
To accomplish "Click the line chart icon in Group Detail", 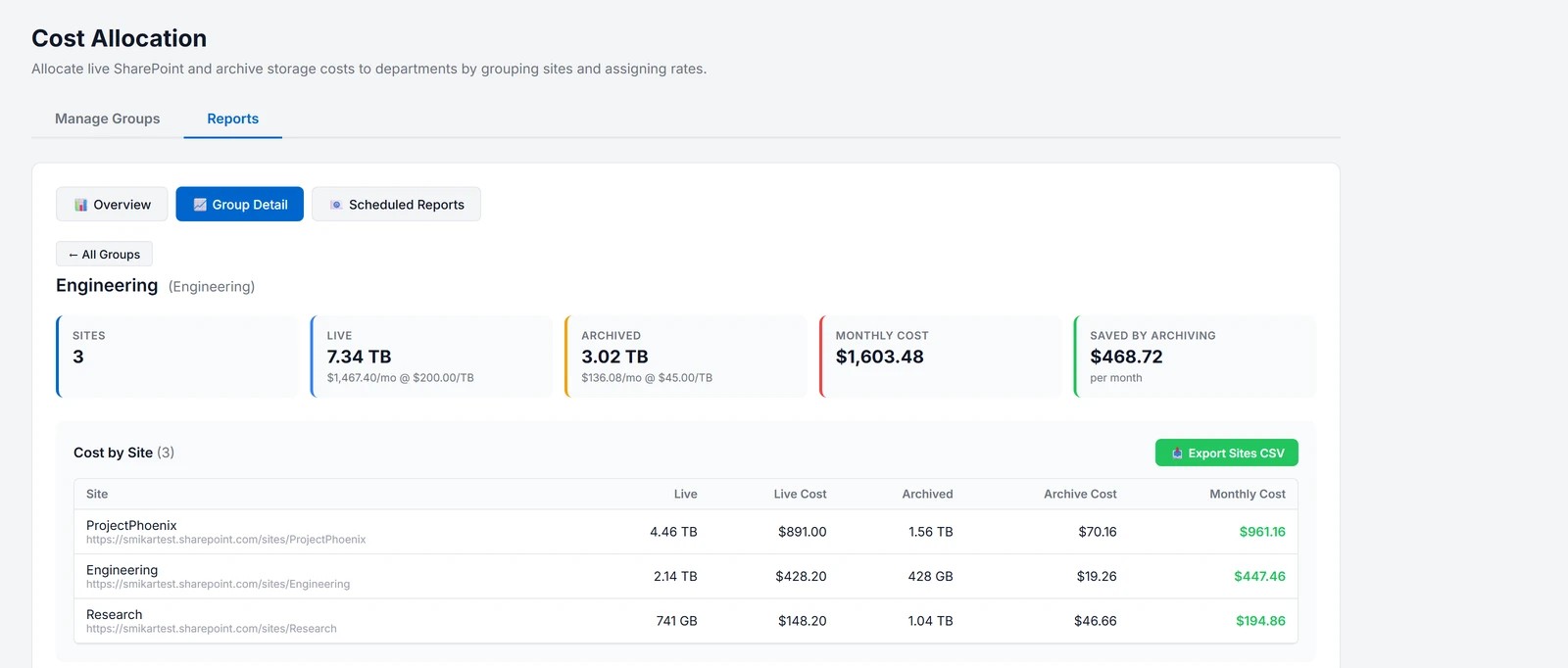I will (200, 205).
